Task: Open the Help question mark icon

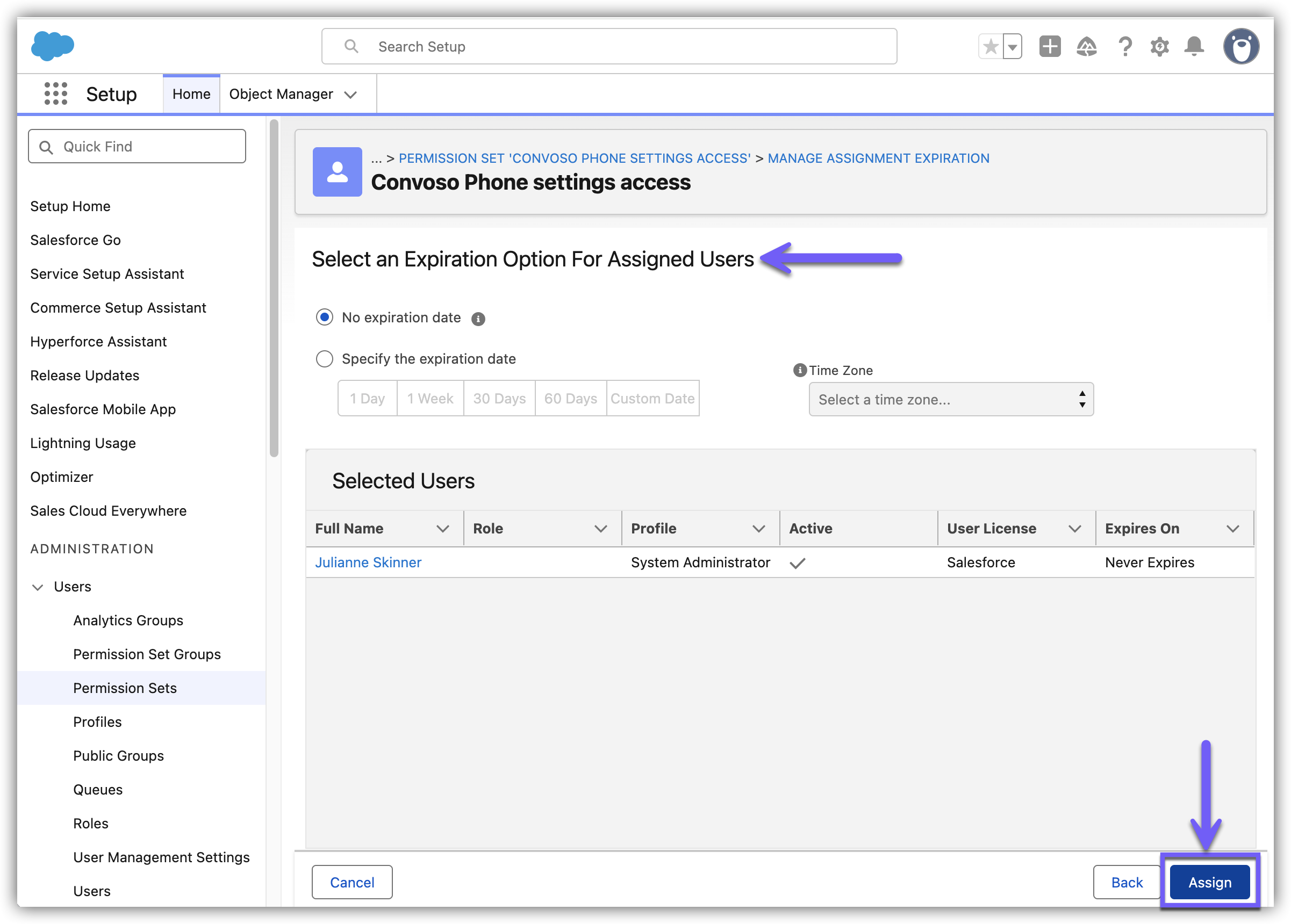Action: click(x=1124, y=47)
